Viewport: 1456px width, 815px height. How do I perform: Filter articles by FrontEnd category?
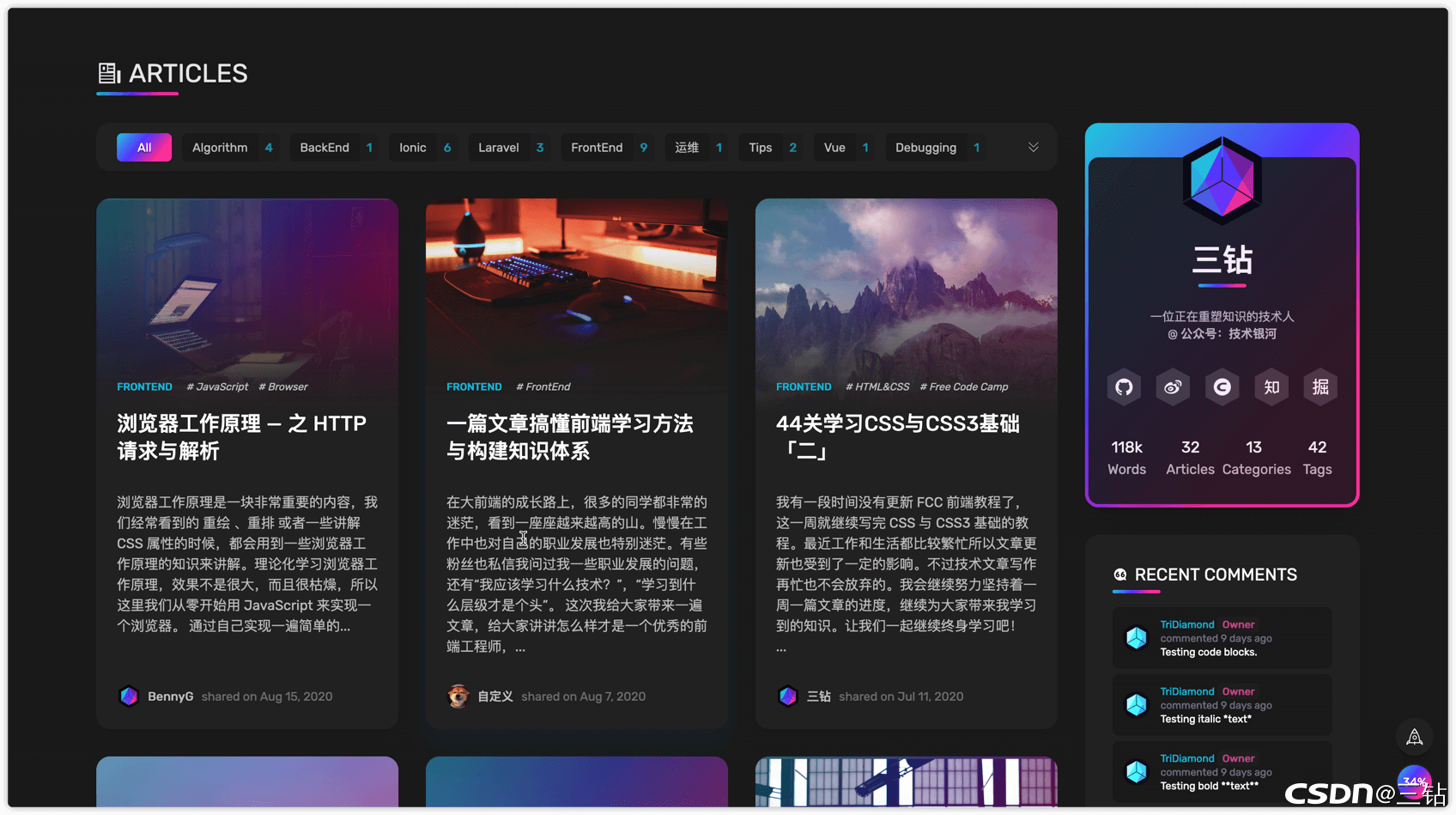pyautogui.click(x=609, y=148)
